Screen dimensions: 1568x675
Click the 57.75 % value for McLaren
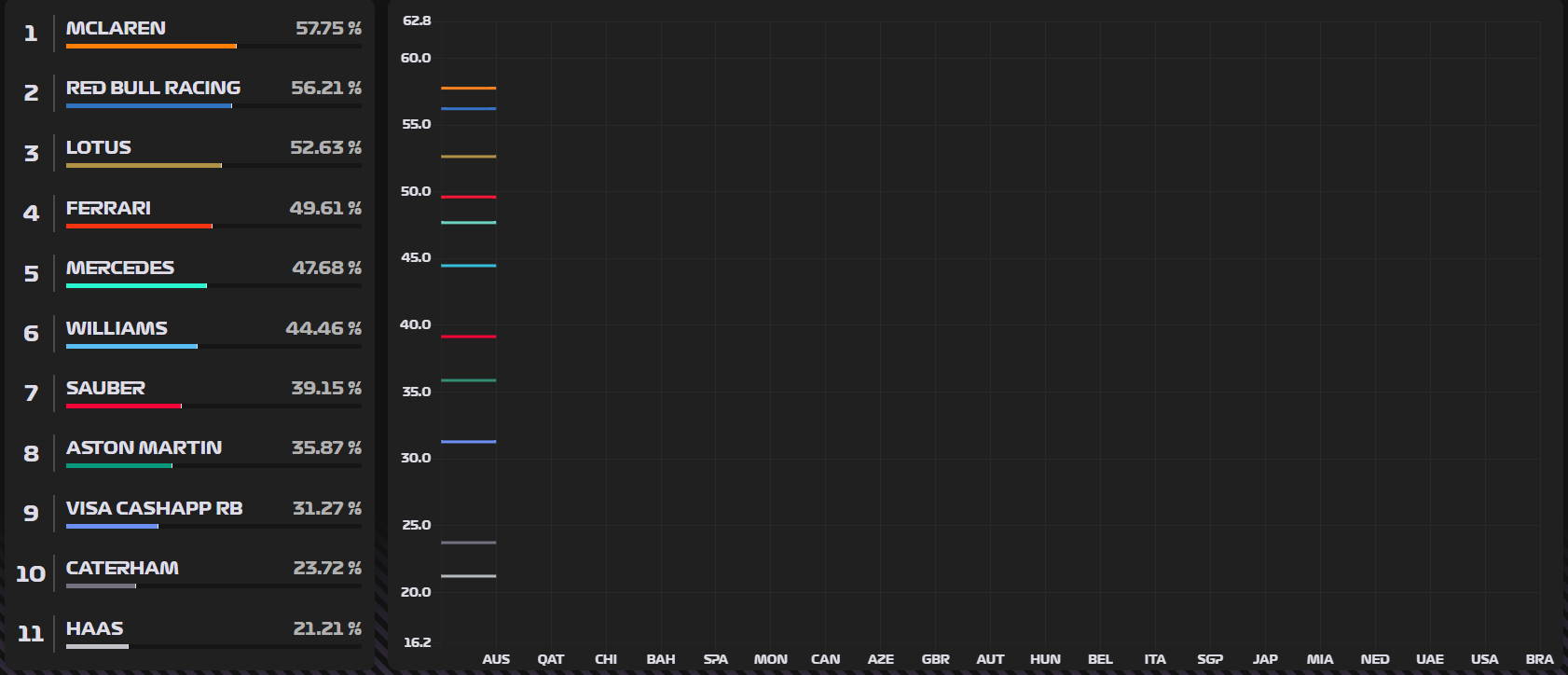coord(328,28)
